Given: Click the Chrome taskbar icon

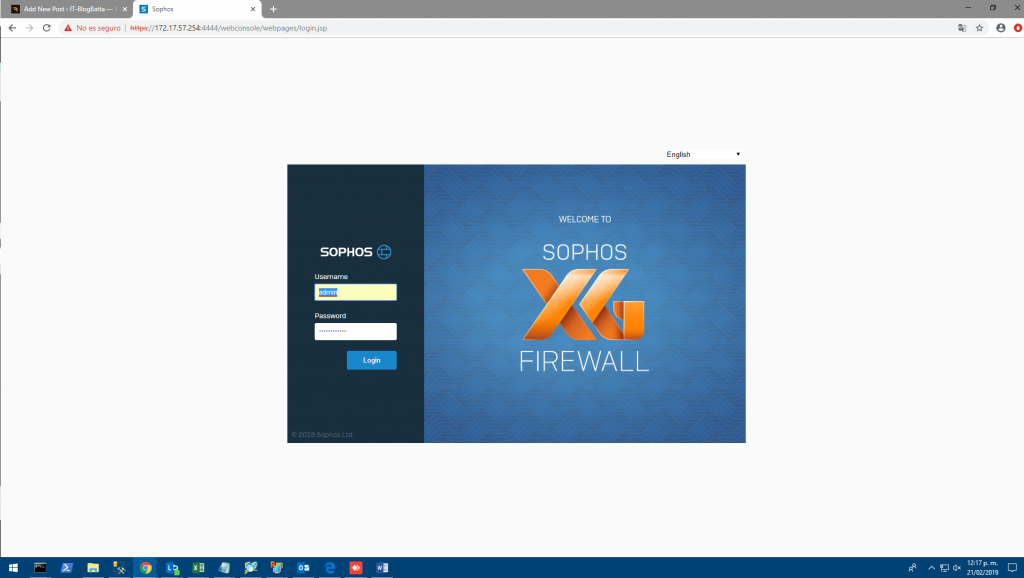Looking at the screenshot, I should [146, 568].
